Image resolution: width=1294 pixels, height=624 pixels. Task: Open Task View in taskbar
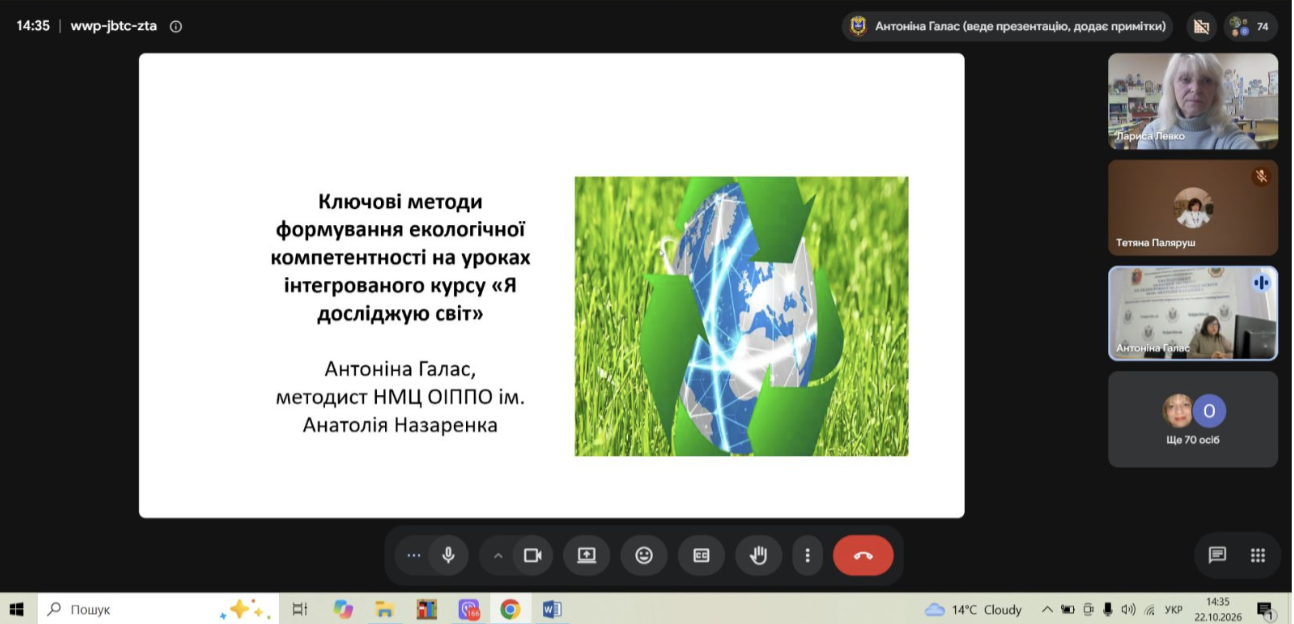pos(299,609)
